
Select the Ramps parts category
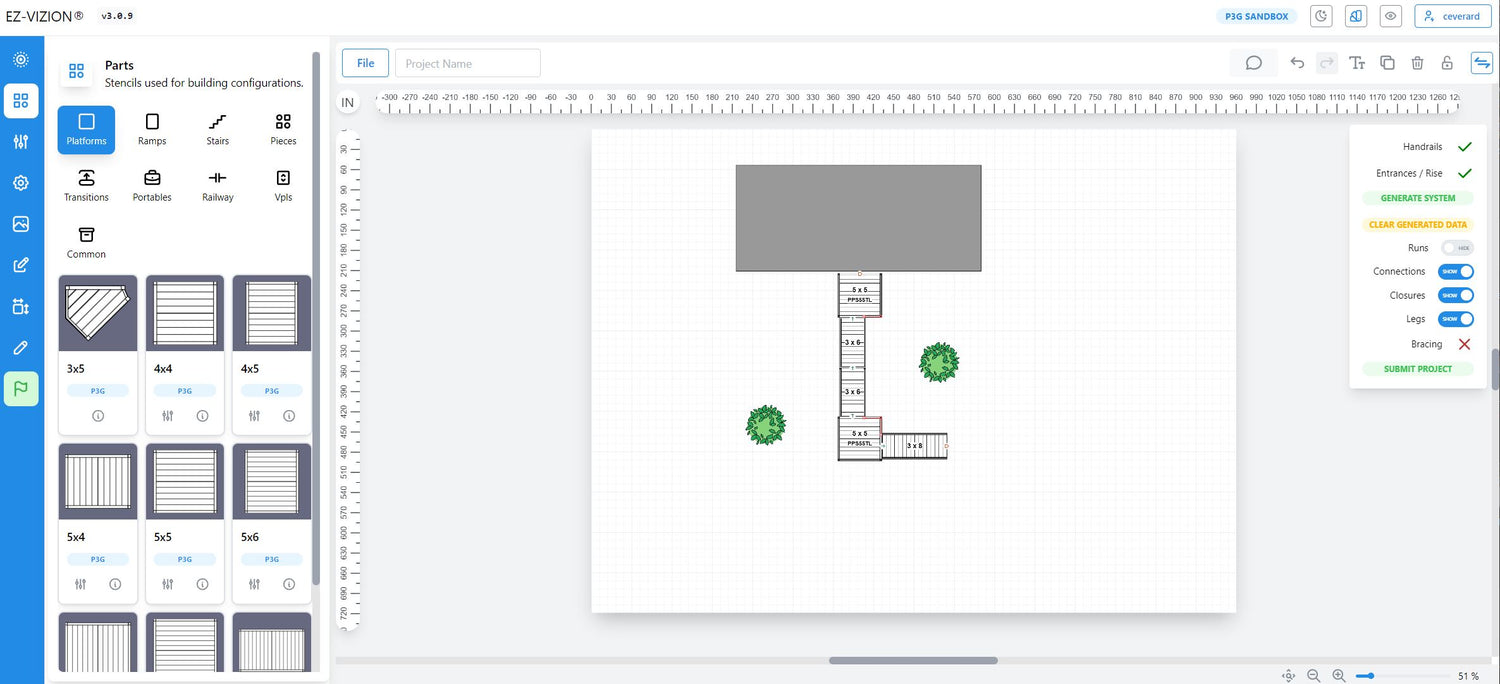click(152, 129)
